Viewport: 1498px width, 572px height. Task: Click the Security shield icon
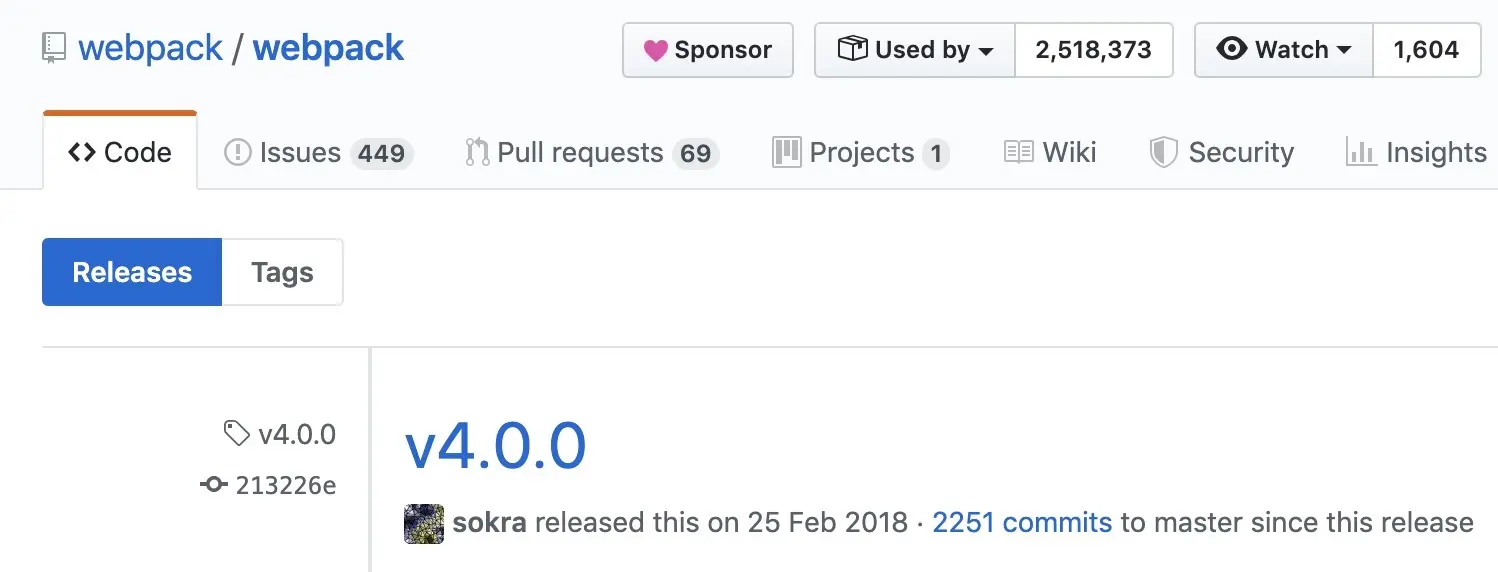click(x=1163, y=153)
